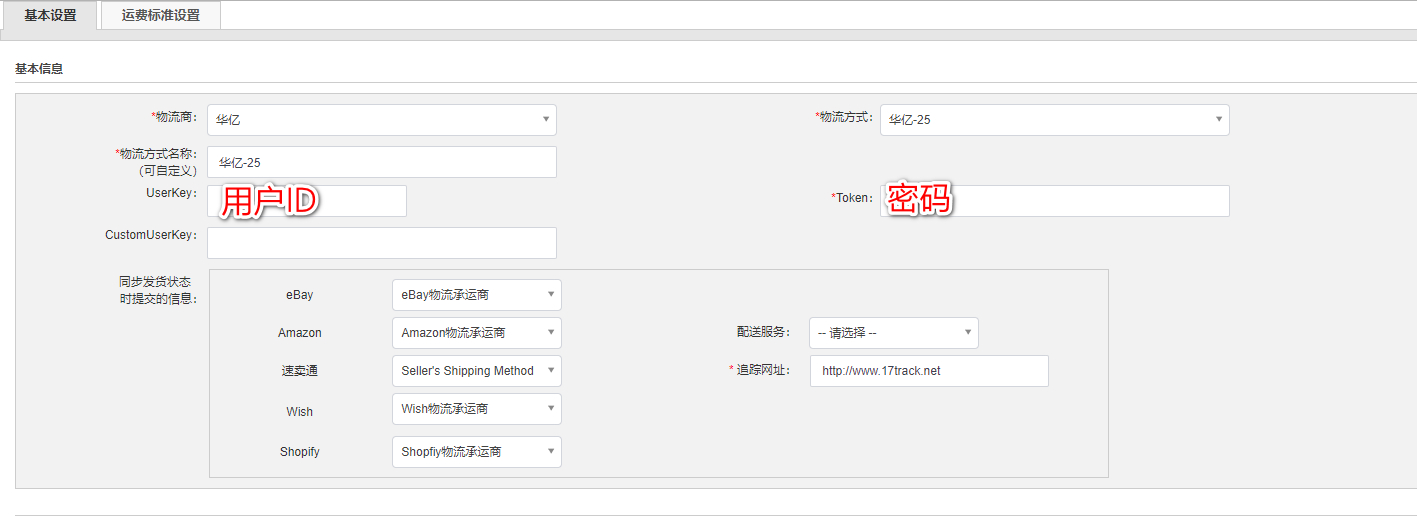The height and width of the screenshot is (516, 1417).
Task: Switch to the 基本设置 tab
Action: (x=49, y=15)
